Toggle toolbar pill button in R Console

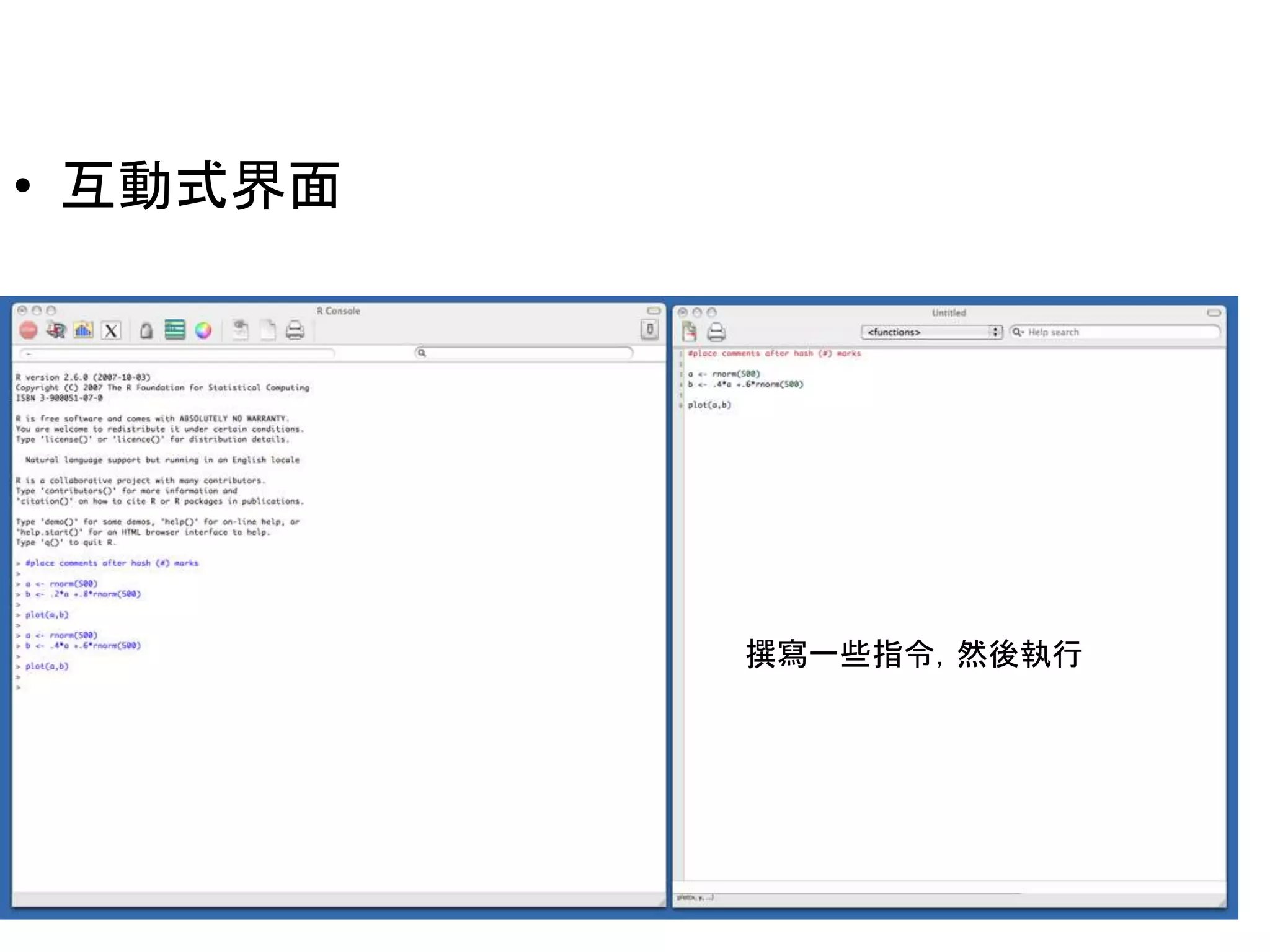(x=654, y=311)
